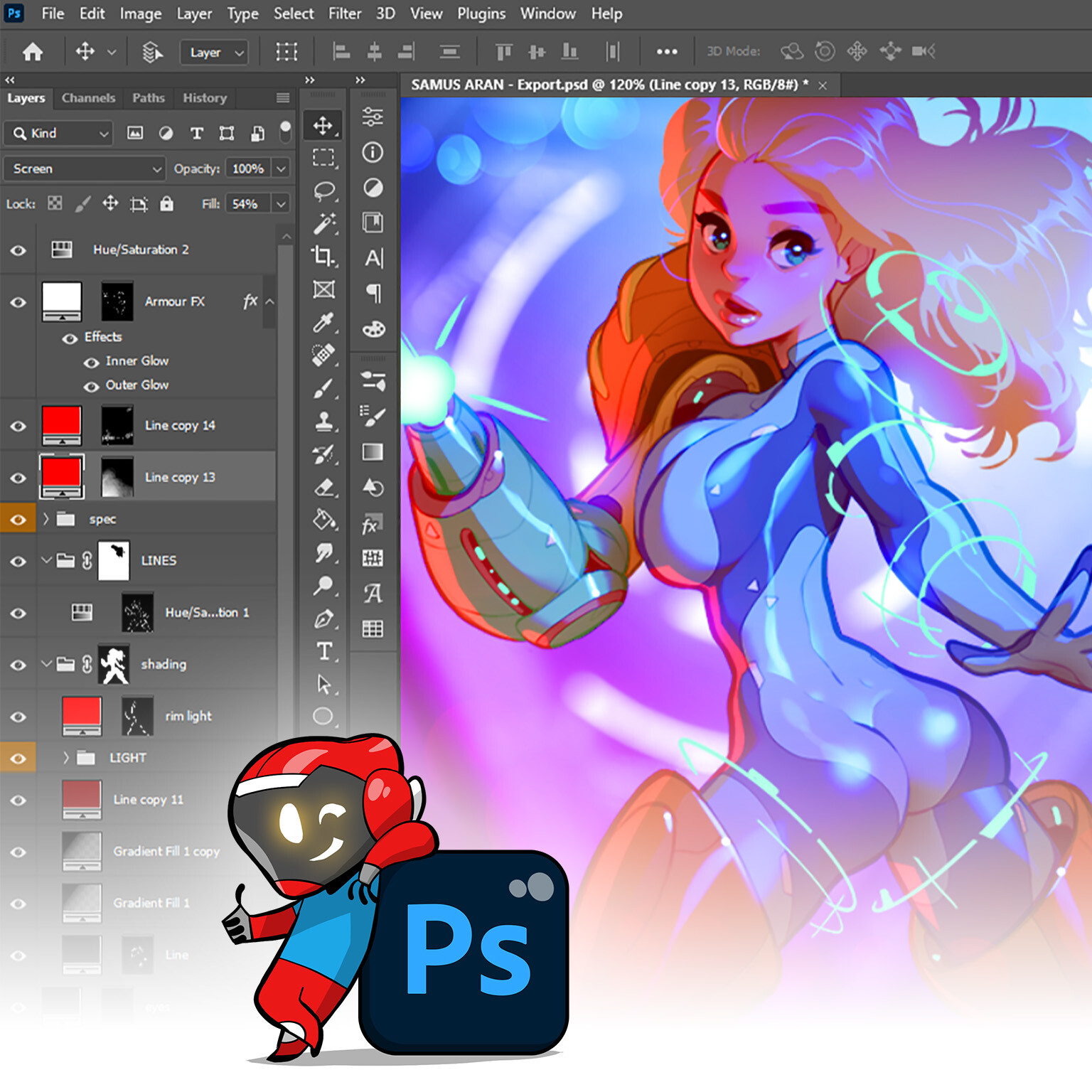Expand the spec layer group
The width and height of the screenshot is (1092, 1092).
46,519
